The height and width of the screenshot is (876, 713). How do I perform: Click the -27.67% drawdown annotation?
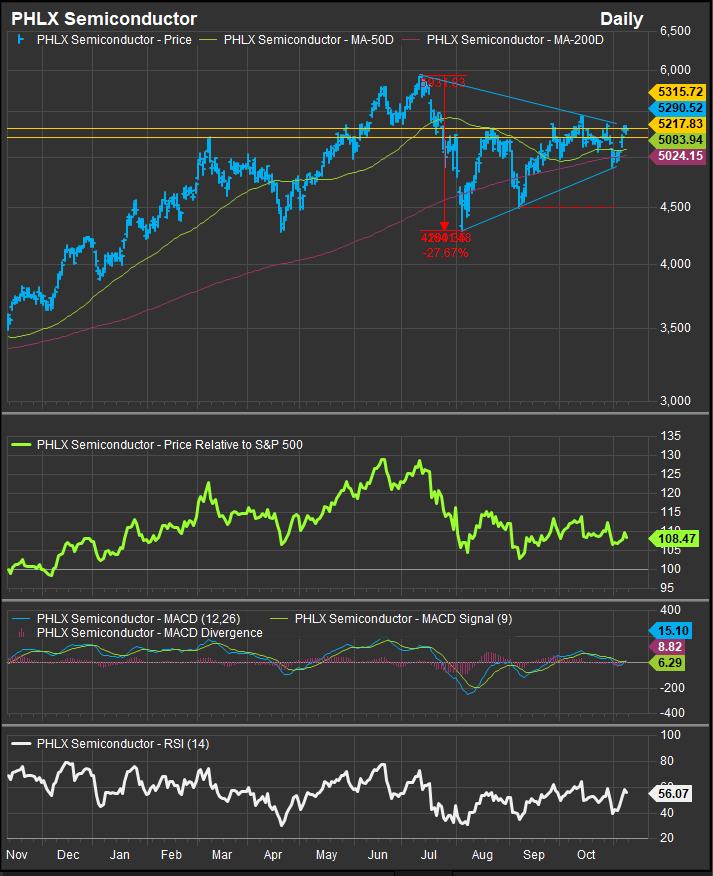(x=445, y=253)
